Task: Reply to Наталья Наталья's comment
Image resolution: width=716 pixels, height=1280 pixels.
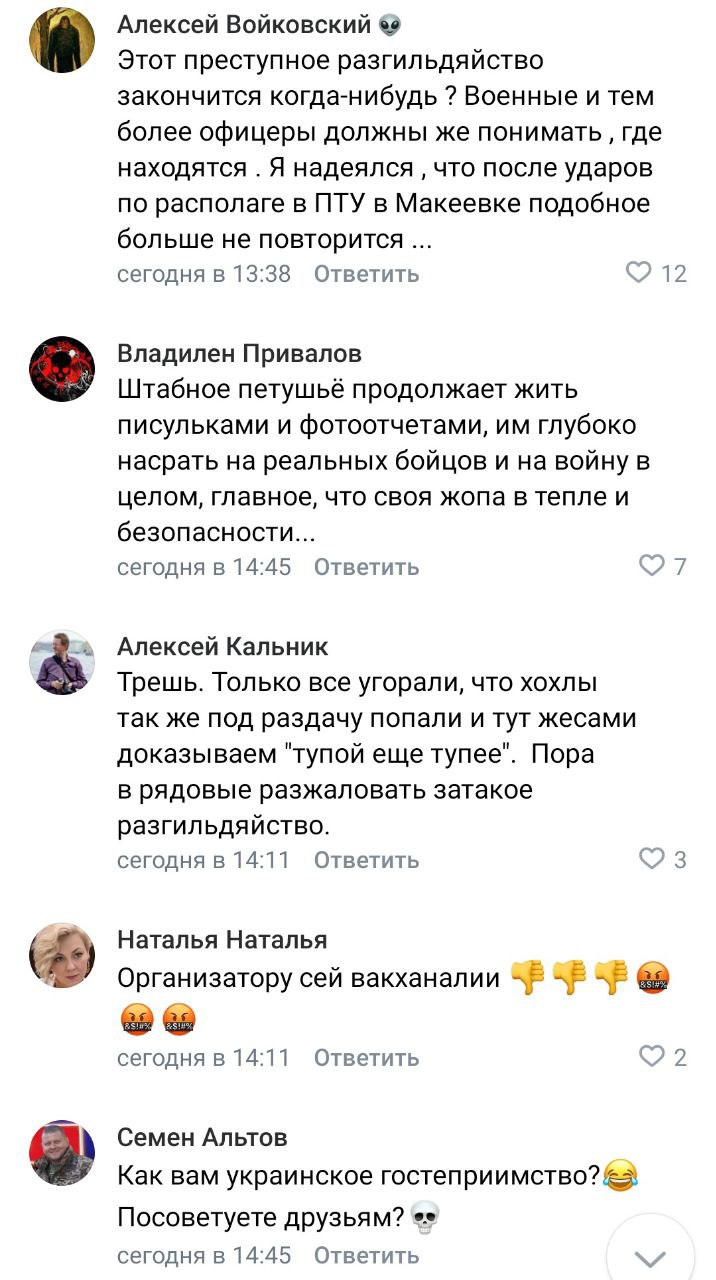Action: (366, 1057)
